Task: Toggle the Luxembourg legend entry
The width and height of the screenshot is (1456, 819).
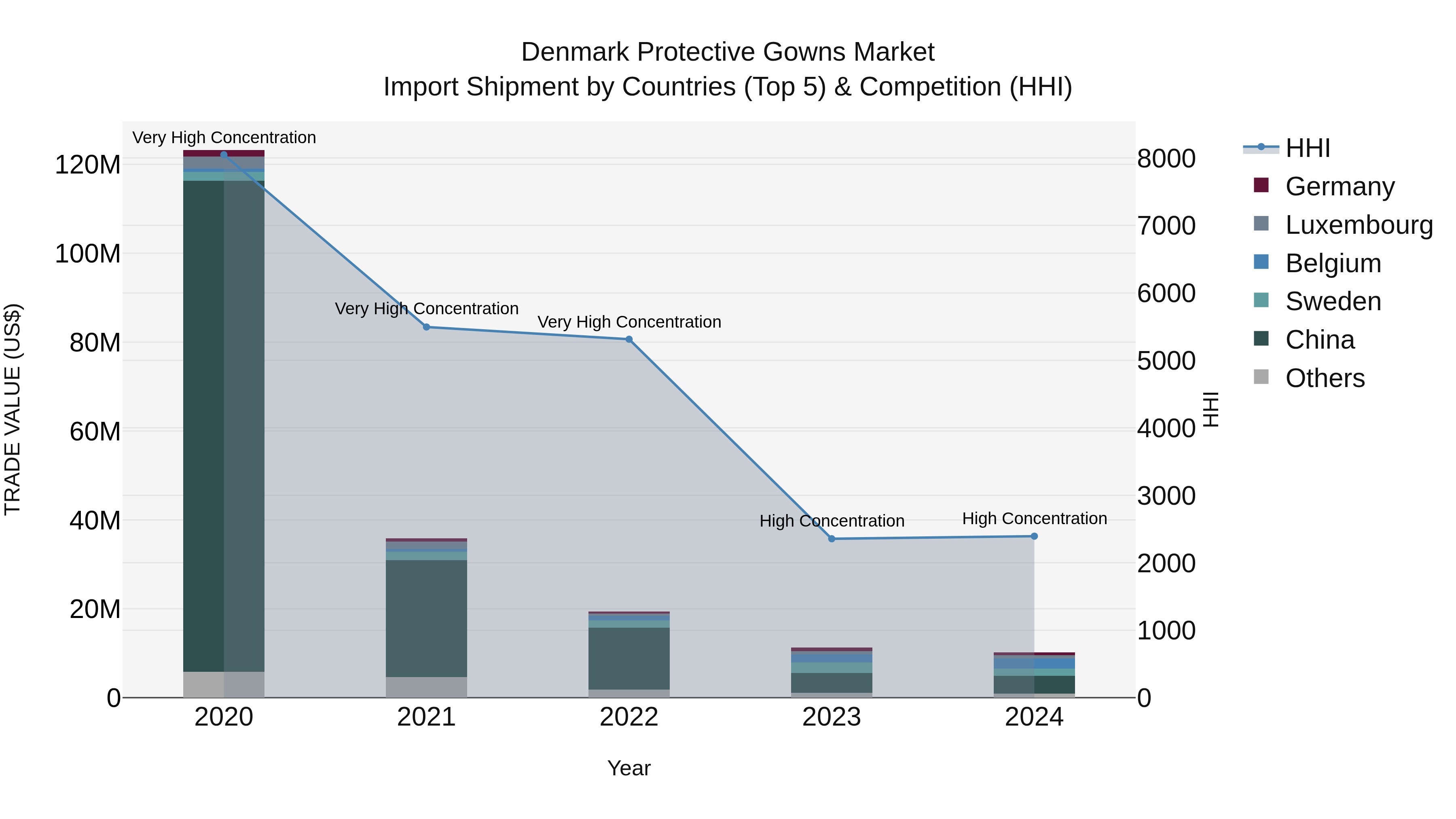Action: coord(1343,224)
